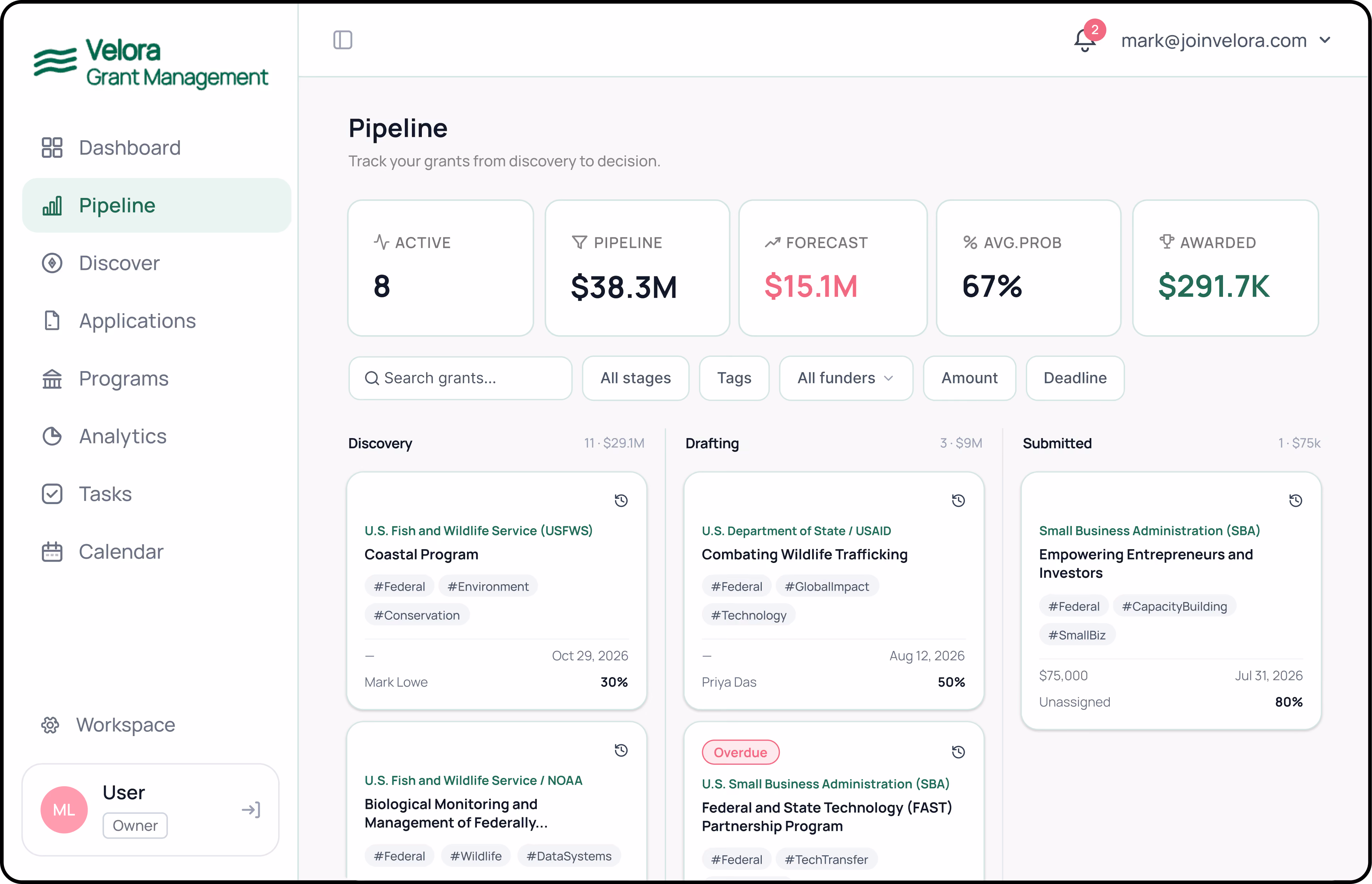Open the Tags filter
This screenshot has height=884, width=1372.
click(734, 378)
